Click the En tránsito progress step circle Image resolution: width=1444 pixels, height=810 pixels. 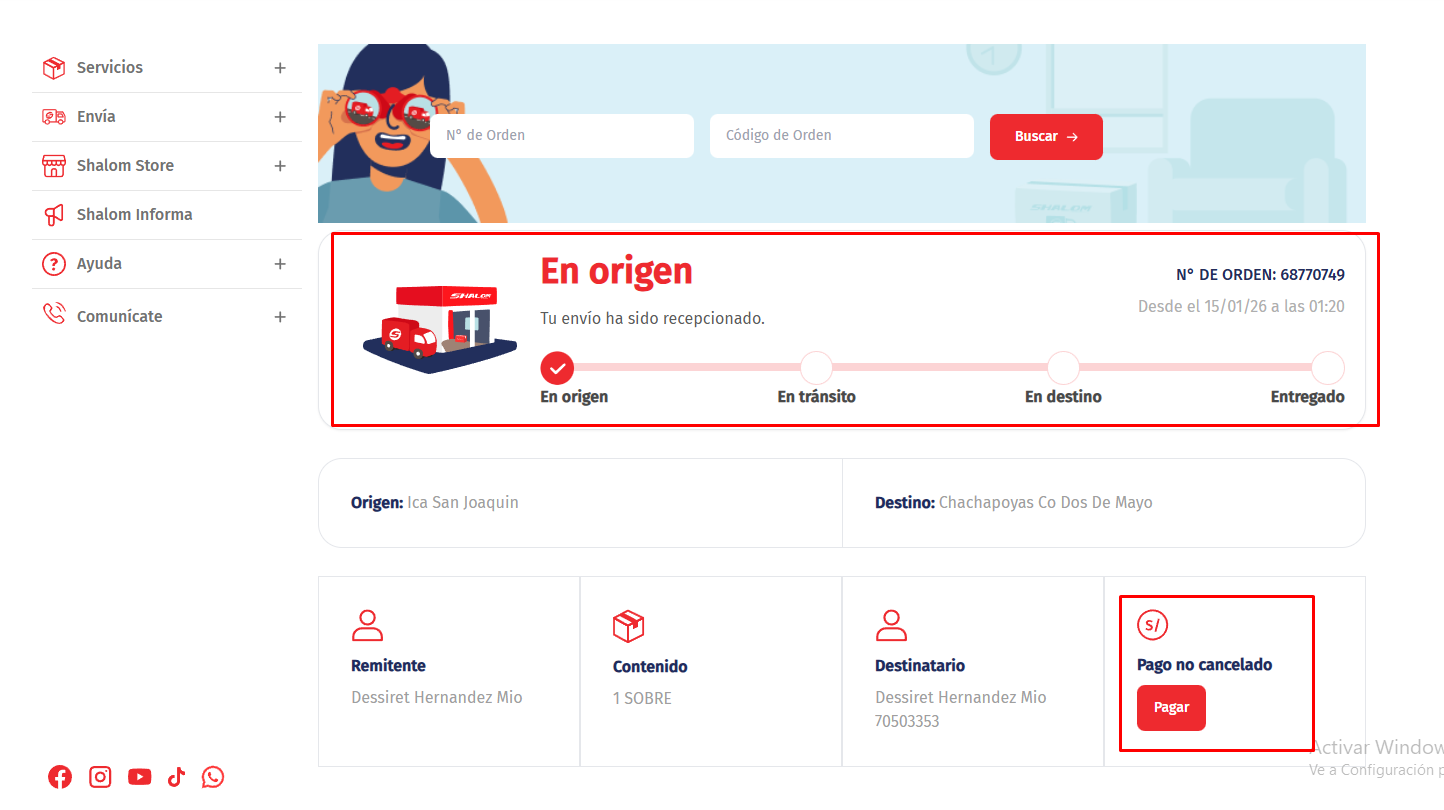click(816, 368)
